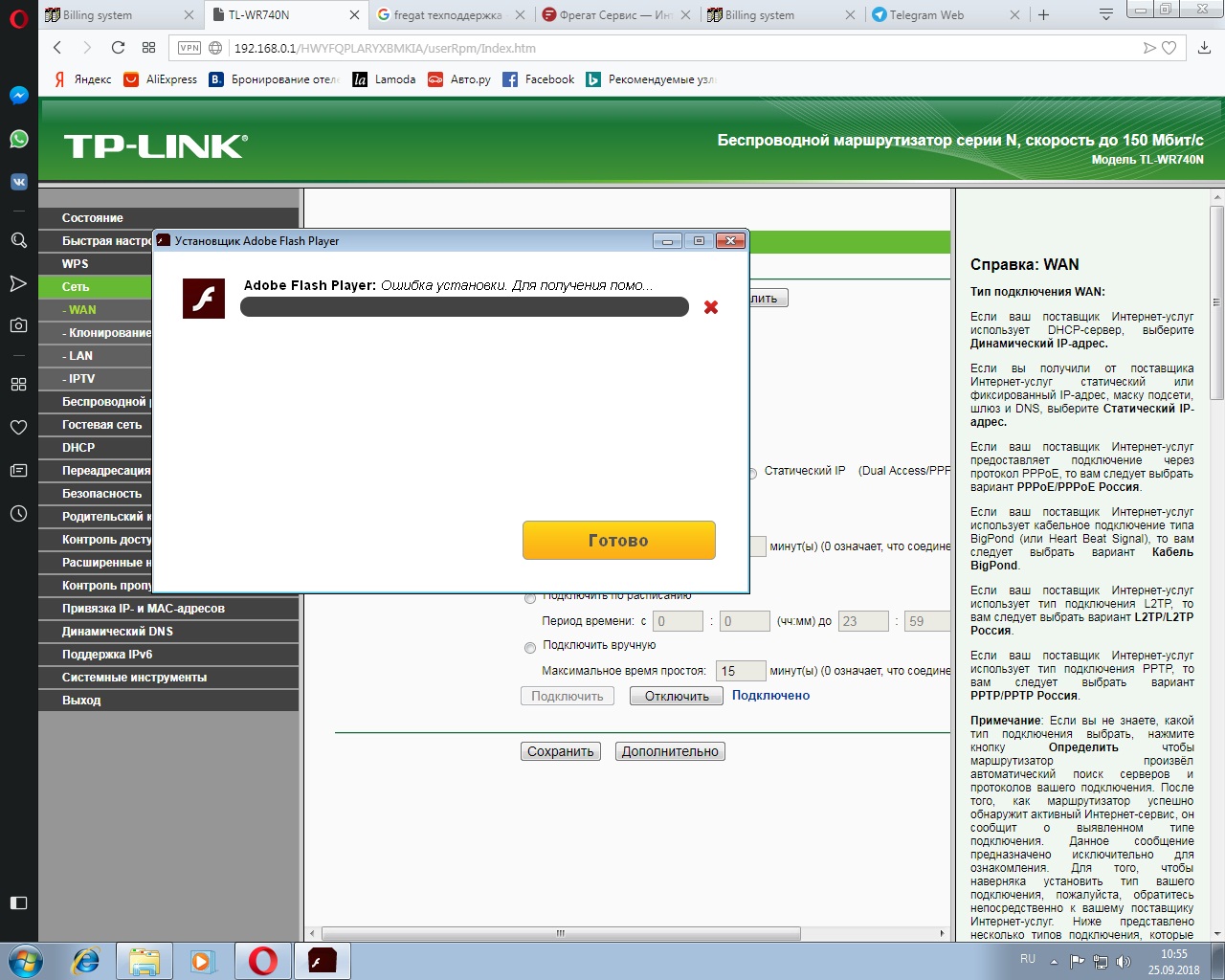Click the Adobe Flash Player logo in installer
The height and width of the screenshot is (980, 1225).
204,299
